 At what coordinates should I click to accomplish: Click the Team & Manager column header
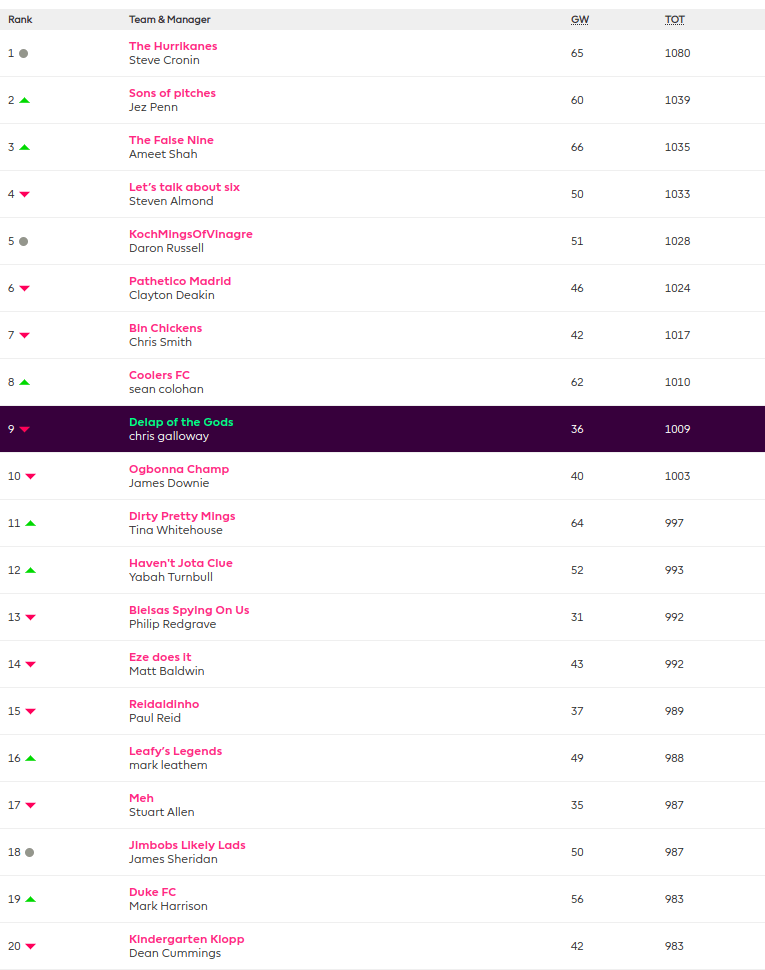tap(170, 20)
